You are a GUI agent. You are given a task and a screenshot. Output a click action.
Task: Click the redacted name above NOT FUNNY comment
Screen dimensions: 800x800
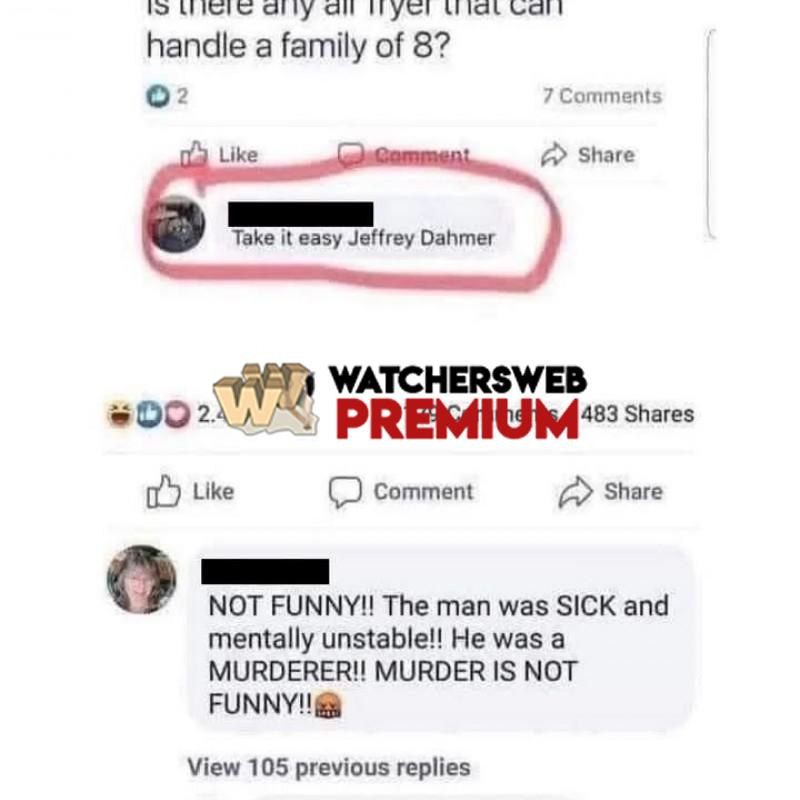[x=265, y=571]
